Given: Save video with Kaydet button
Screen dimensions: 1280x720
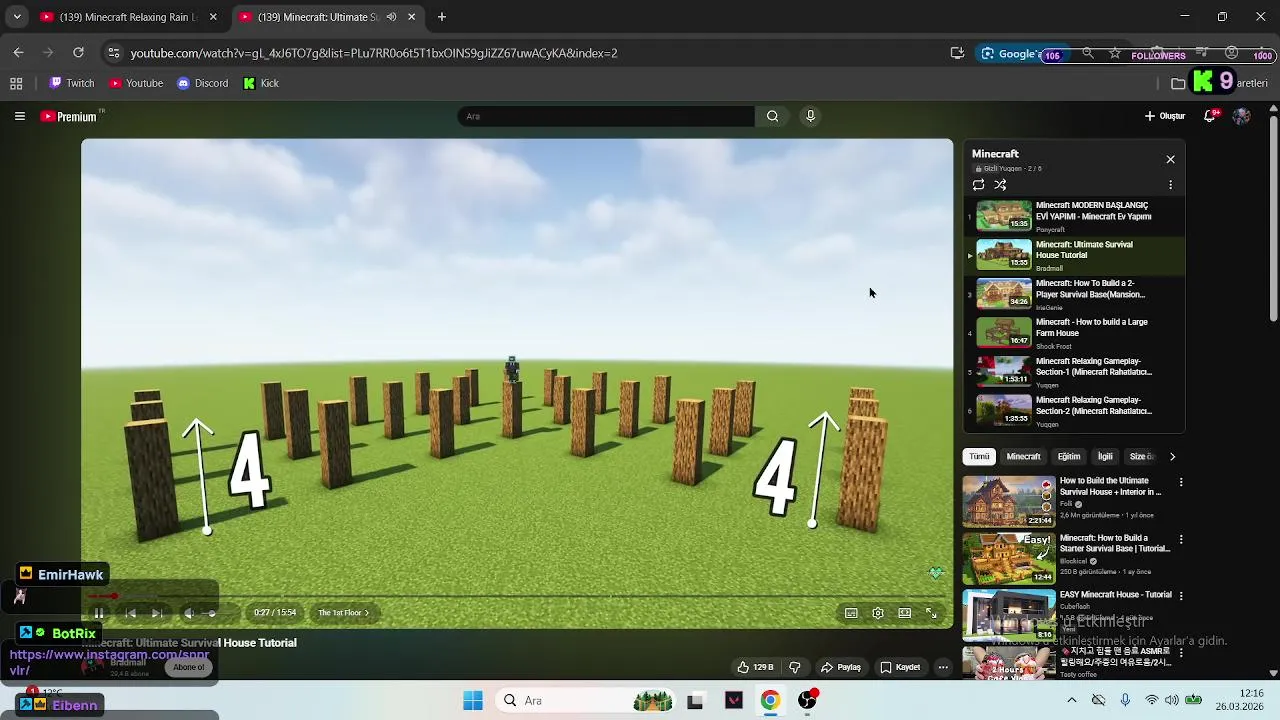Looking at the screenshot, I should pyautogui.click(x=900, y=667).
